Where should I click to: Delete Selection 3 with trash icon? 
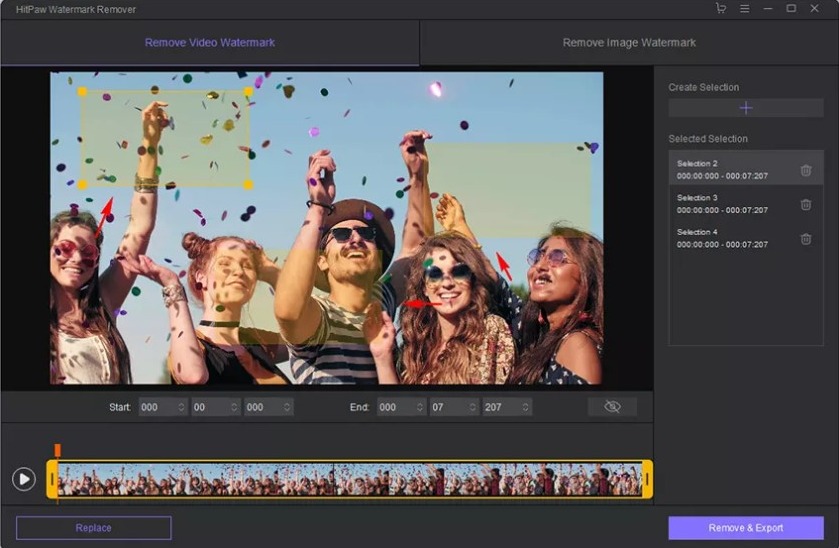[806, 204]
